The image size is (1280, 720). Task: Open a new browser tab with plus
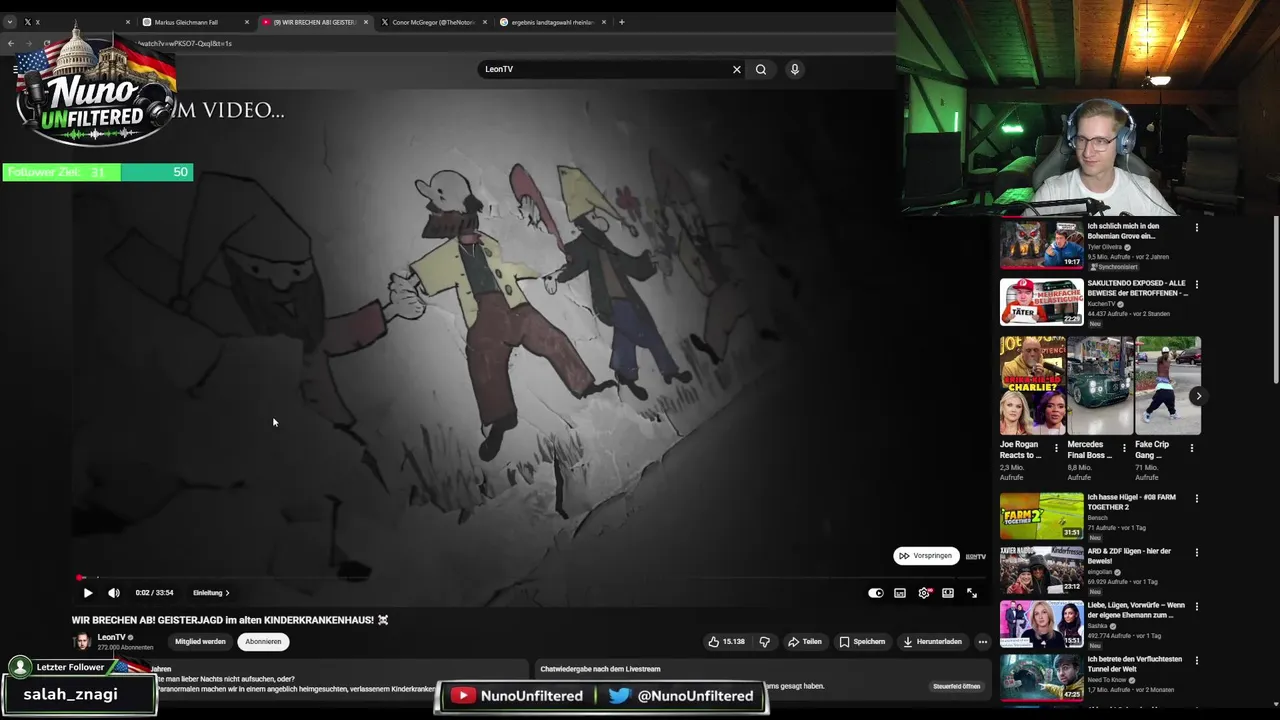coord(621,22)
